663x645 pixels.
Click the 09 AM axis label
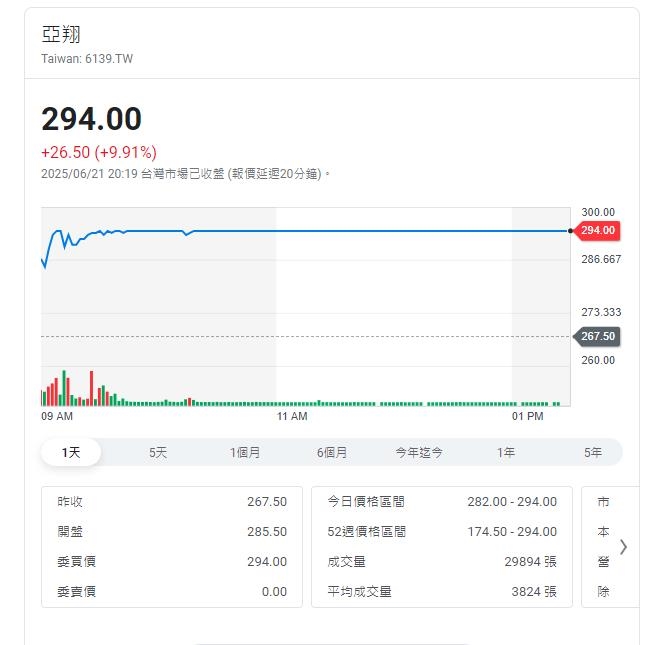coord(57,416)
